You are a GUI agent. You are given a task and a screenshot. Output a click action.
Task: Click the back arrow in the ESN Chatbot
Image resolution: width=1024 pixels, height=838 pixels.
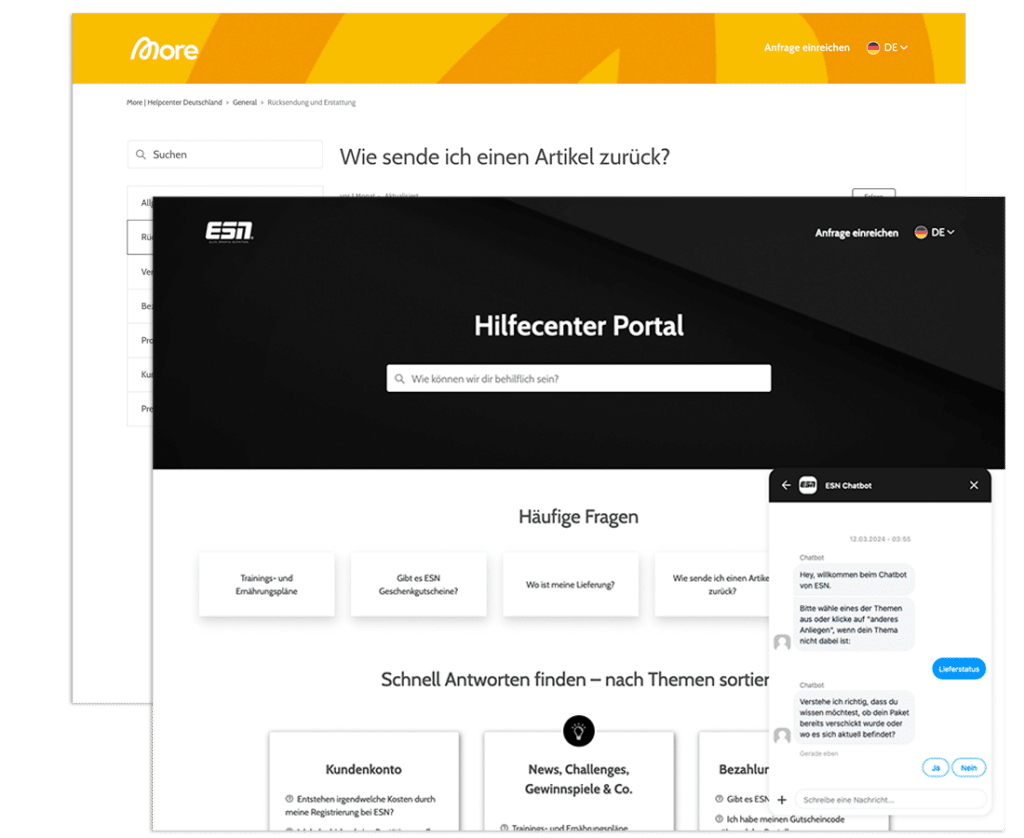click(786, 485)
